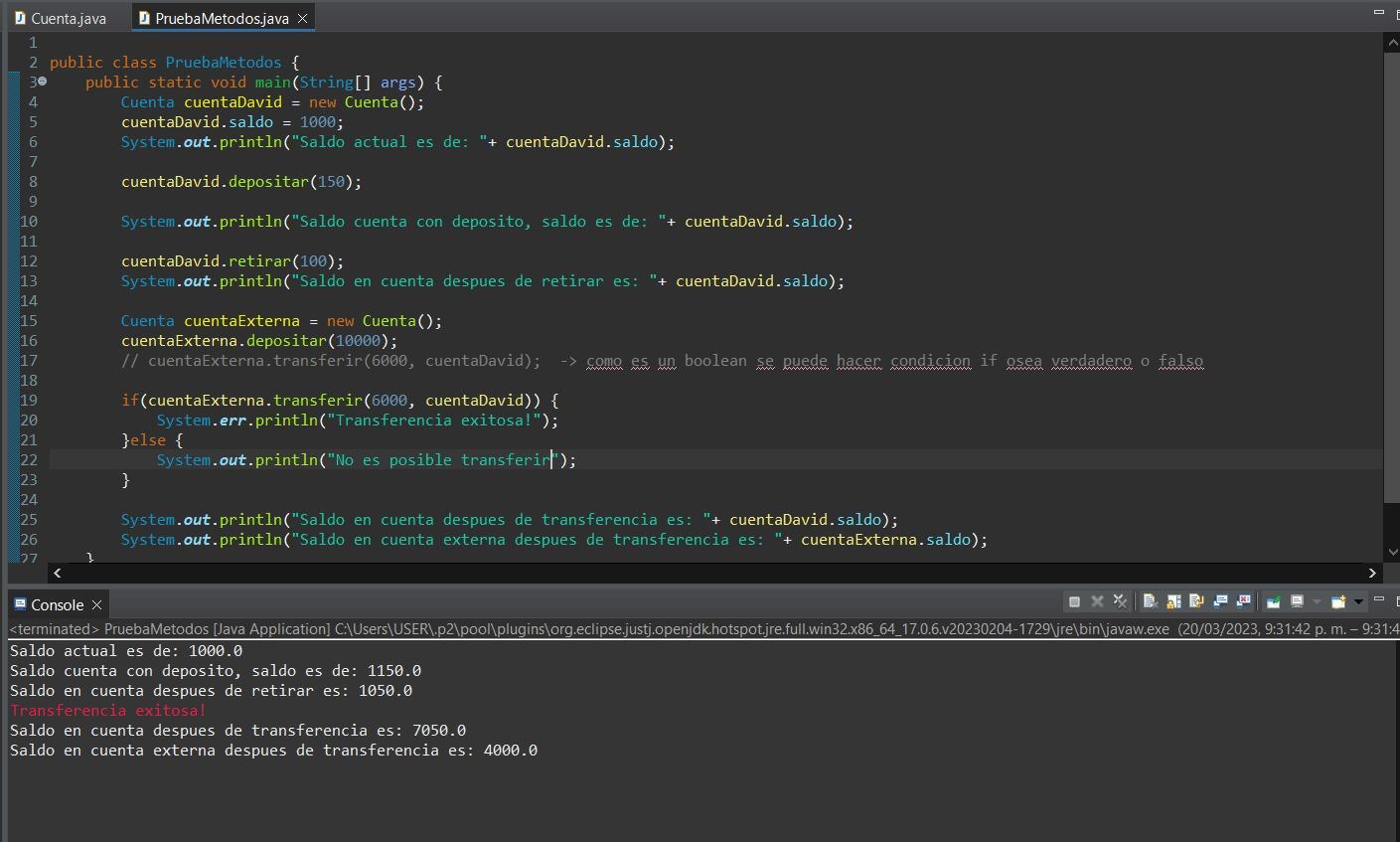The width and height of the screenshot is (1400, 842).
Task: Click the editor horizontal scrollbar left arrow
Action: tap(58, 573)
